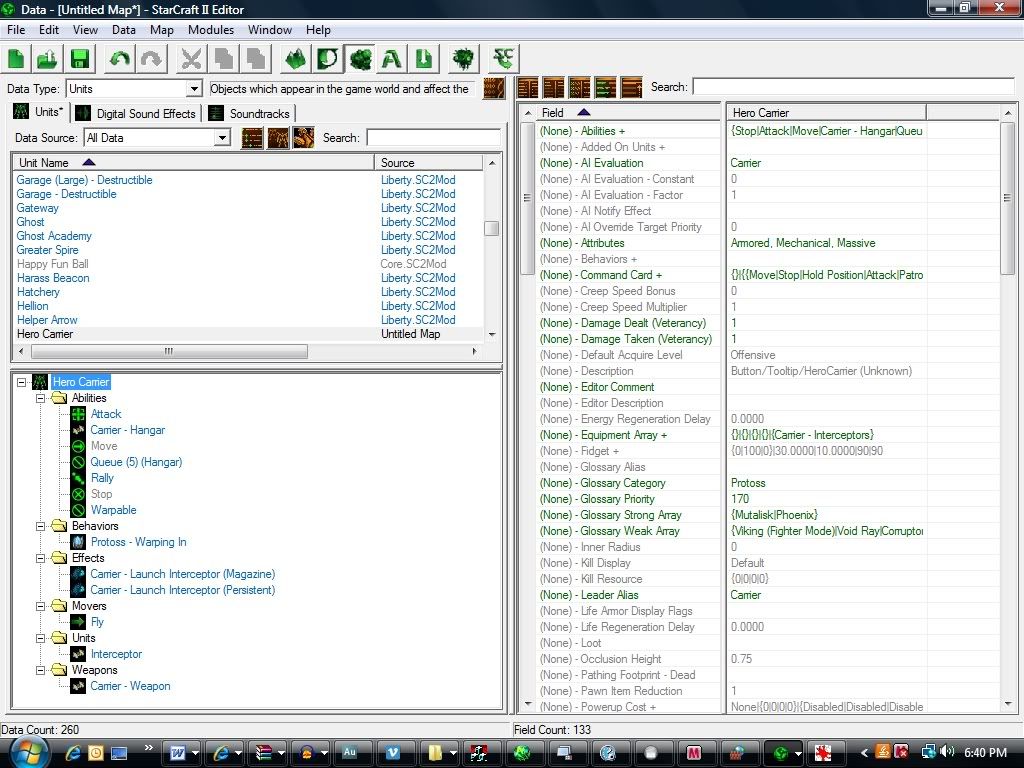
Task: Collapse the Units folder in the tree
Action: (40, 638)
